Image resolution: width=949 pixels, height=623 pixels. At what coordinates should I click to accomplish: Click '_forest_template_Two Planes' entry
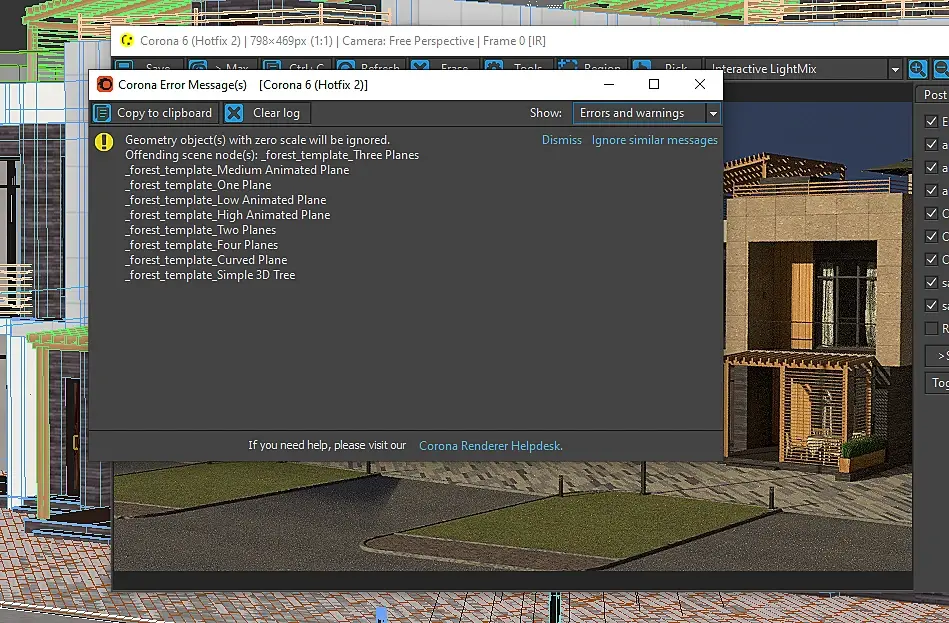pos(200,230)
